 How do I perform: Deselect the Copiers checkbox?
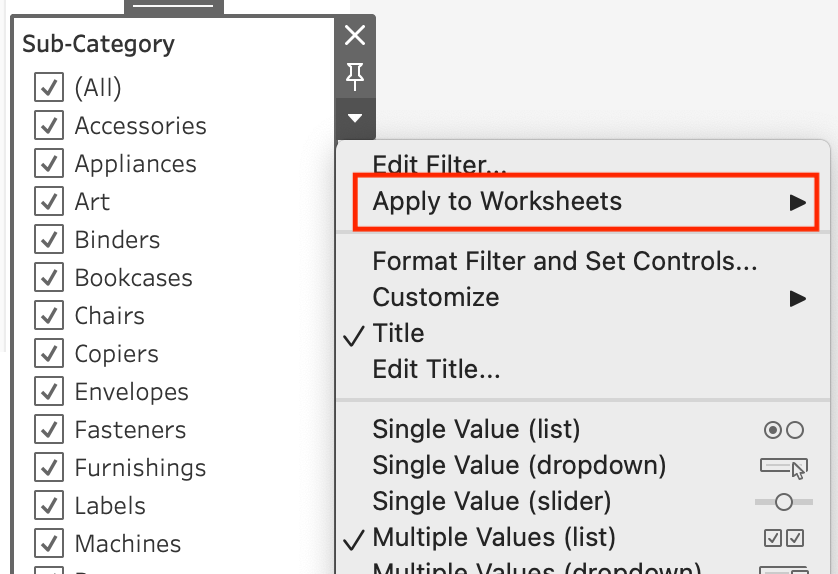click(x=49, y=354)
